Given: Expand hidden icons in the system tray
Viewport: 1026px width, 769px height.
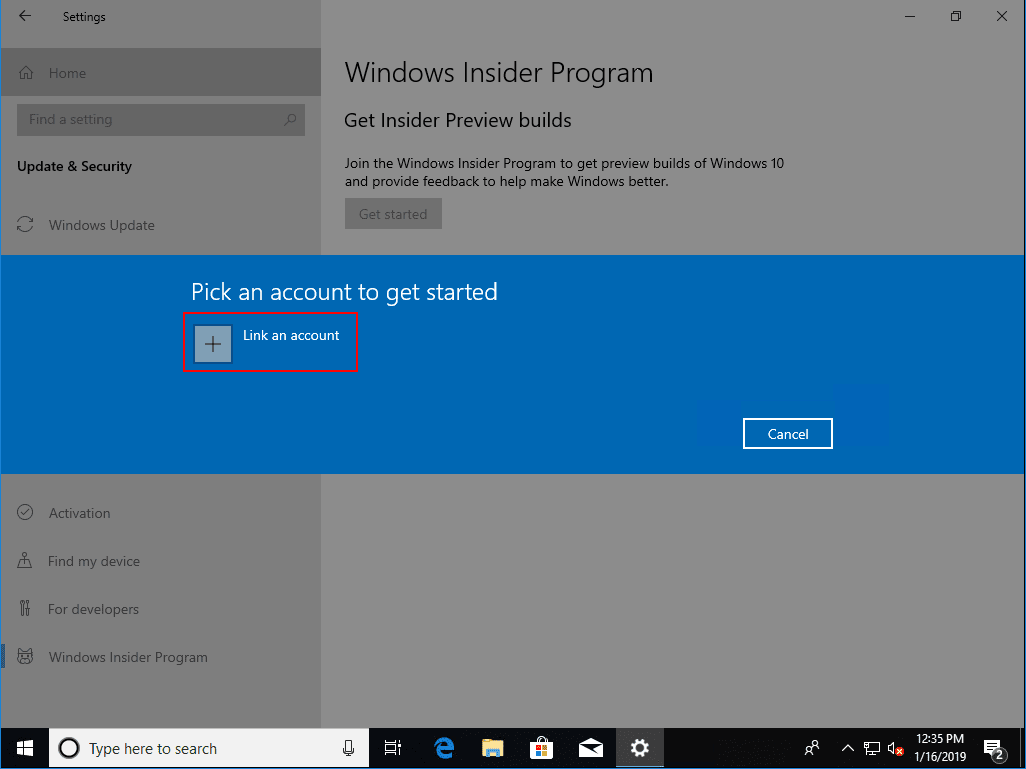Looking at the screenshot, I should (847, 748).
